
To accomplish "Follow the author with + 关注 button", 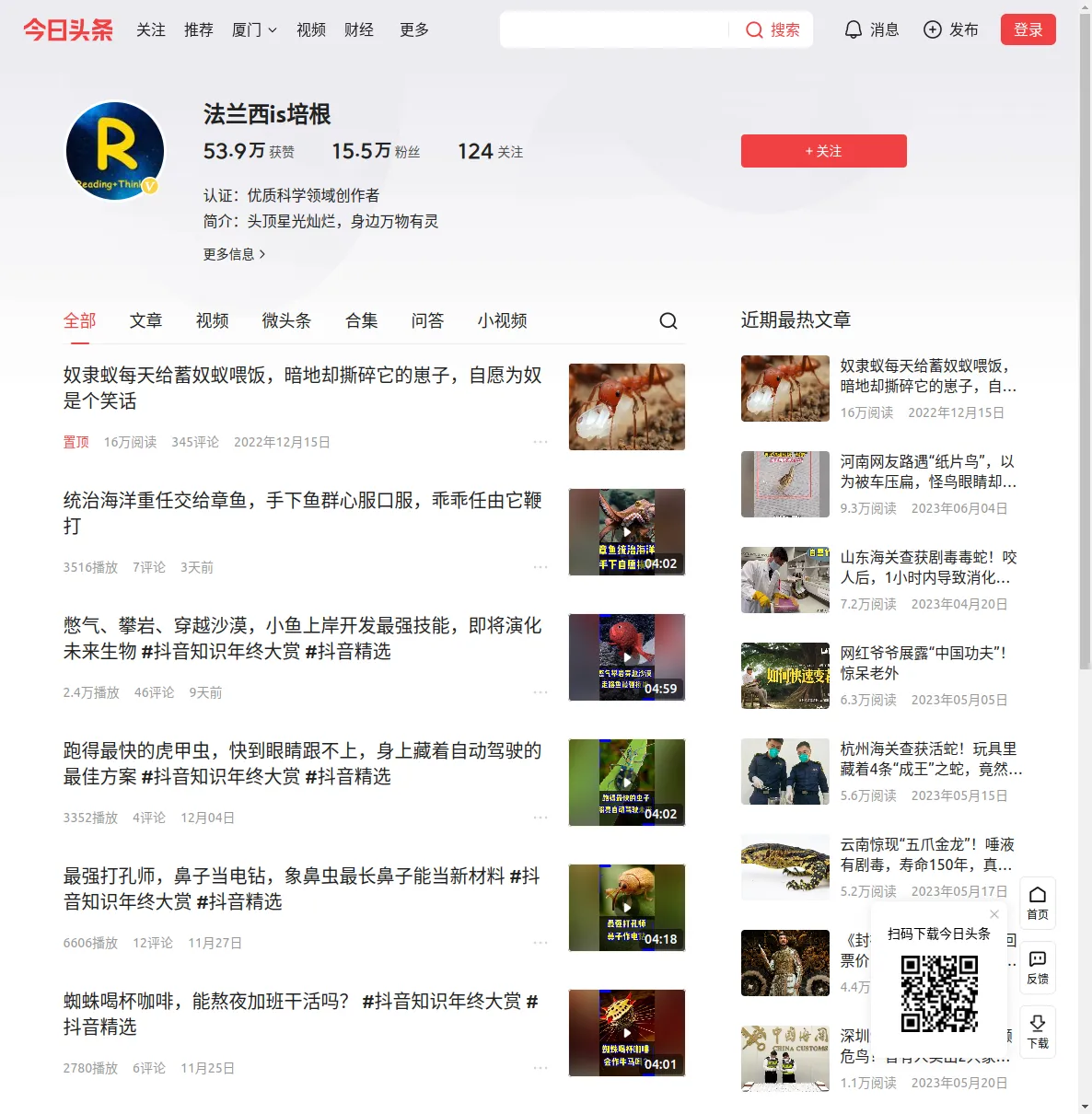I will (824, 151).
